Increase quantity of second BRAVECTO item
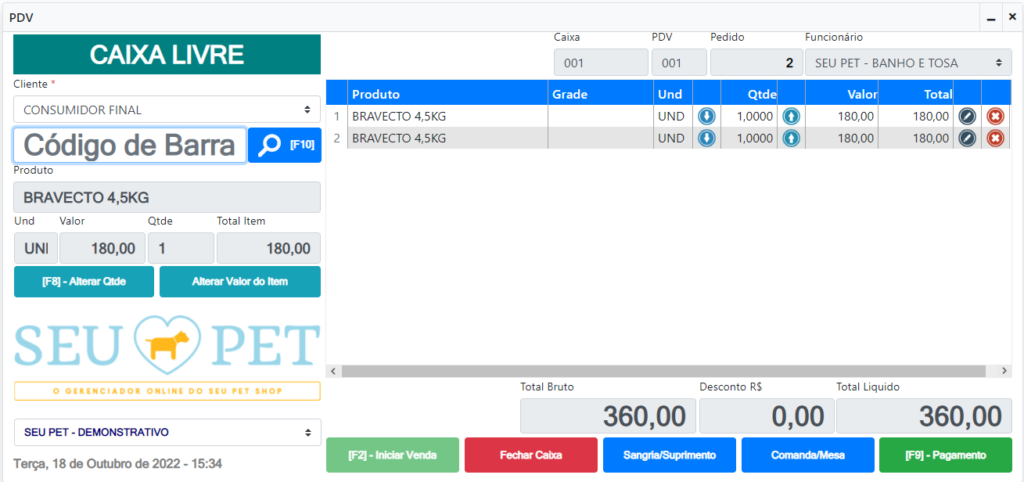 tap(791, 138)
